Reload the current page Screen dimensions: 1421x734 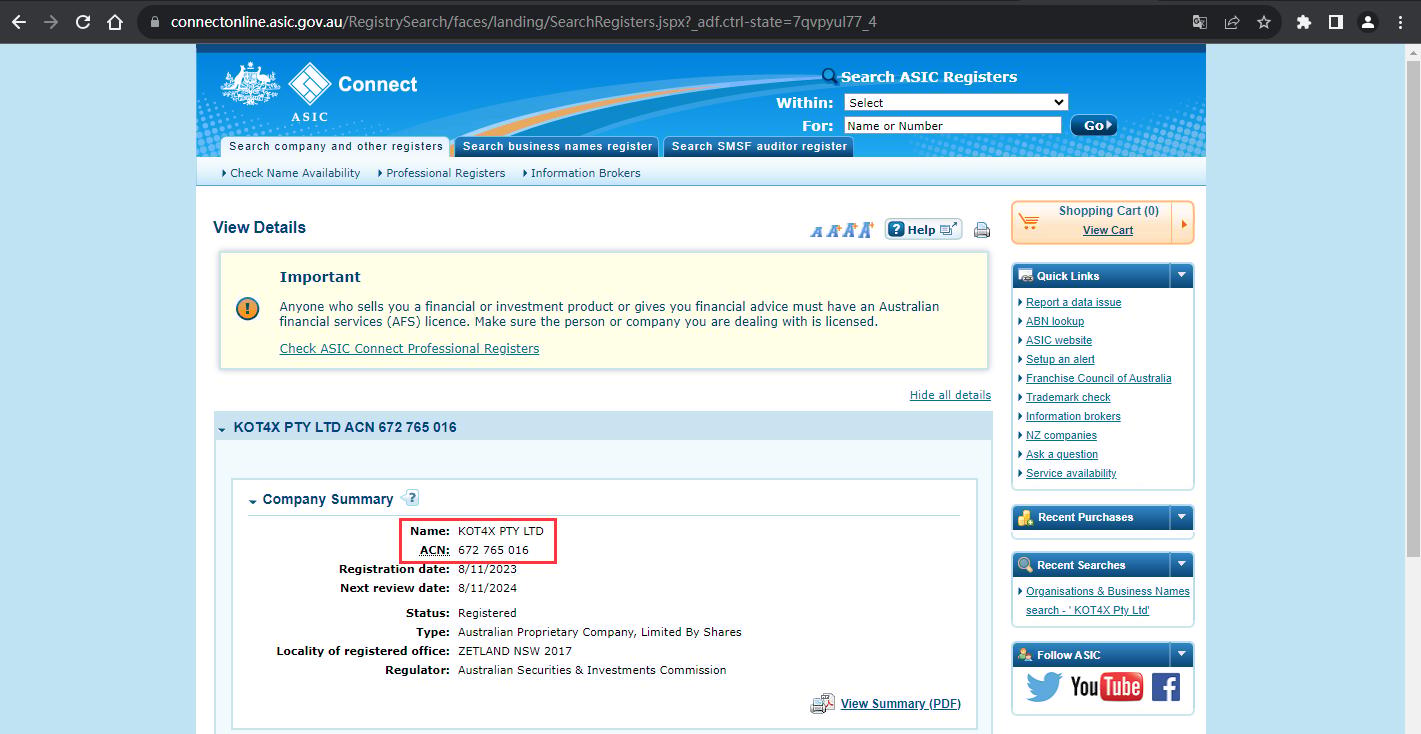click(x=83, y=22)
